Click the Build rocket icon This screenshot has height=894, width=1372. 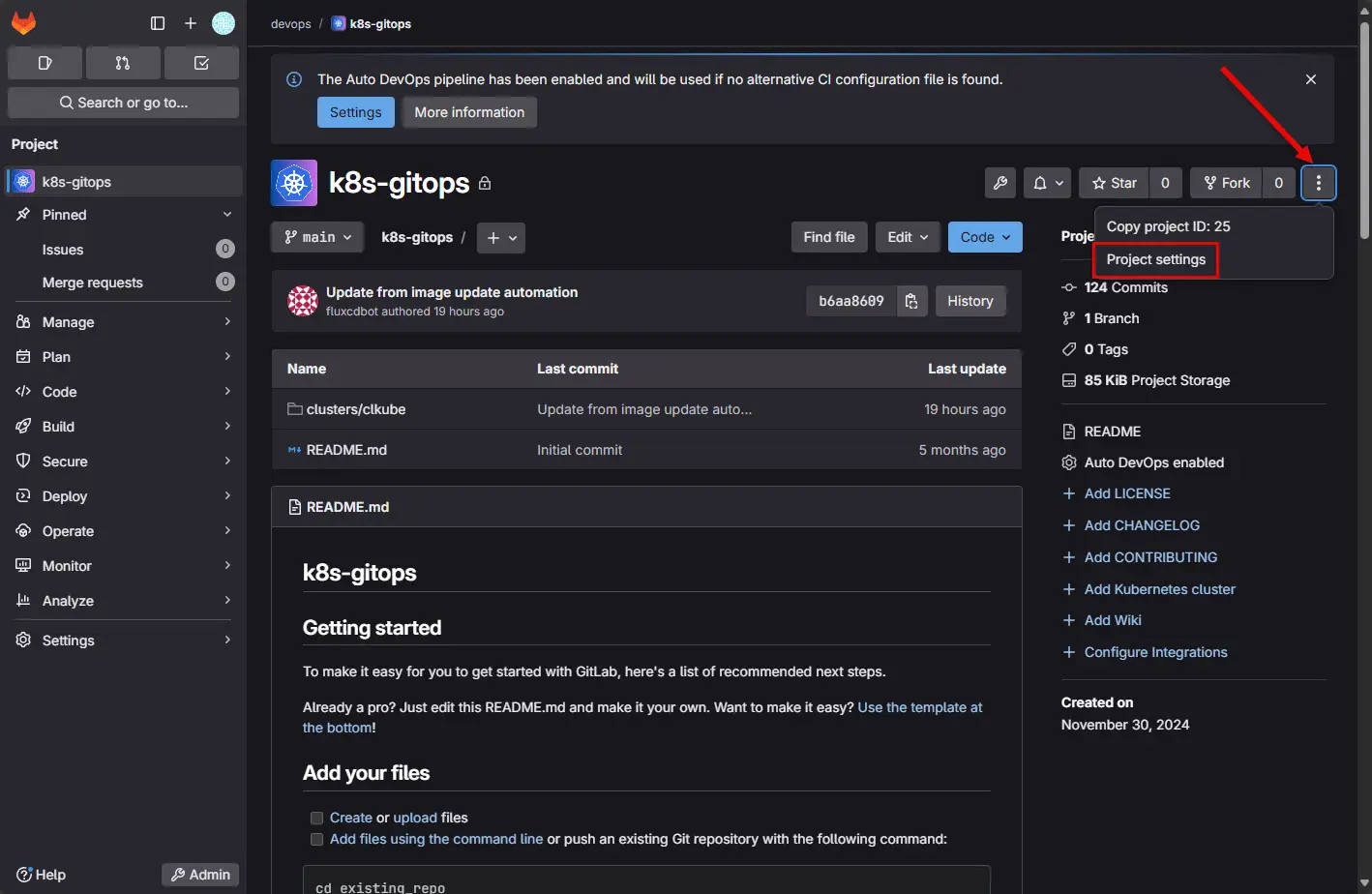23,427
